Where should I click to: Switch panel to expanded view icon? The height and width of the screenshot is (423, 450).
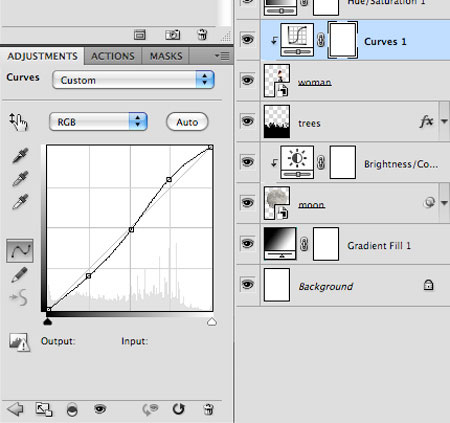(44, 409)
